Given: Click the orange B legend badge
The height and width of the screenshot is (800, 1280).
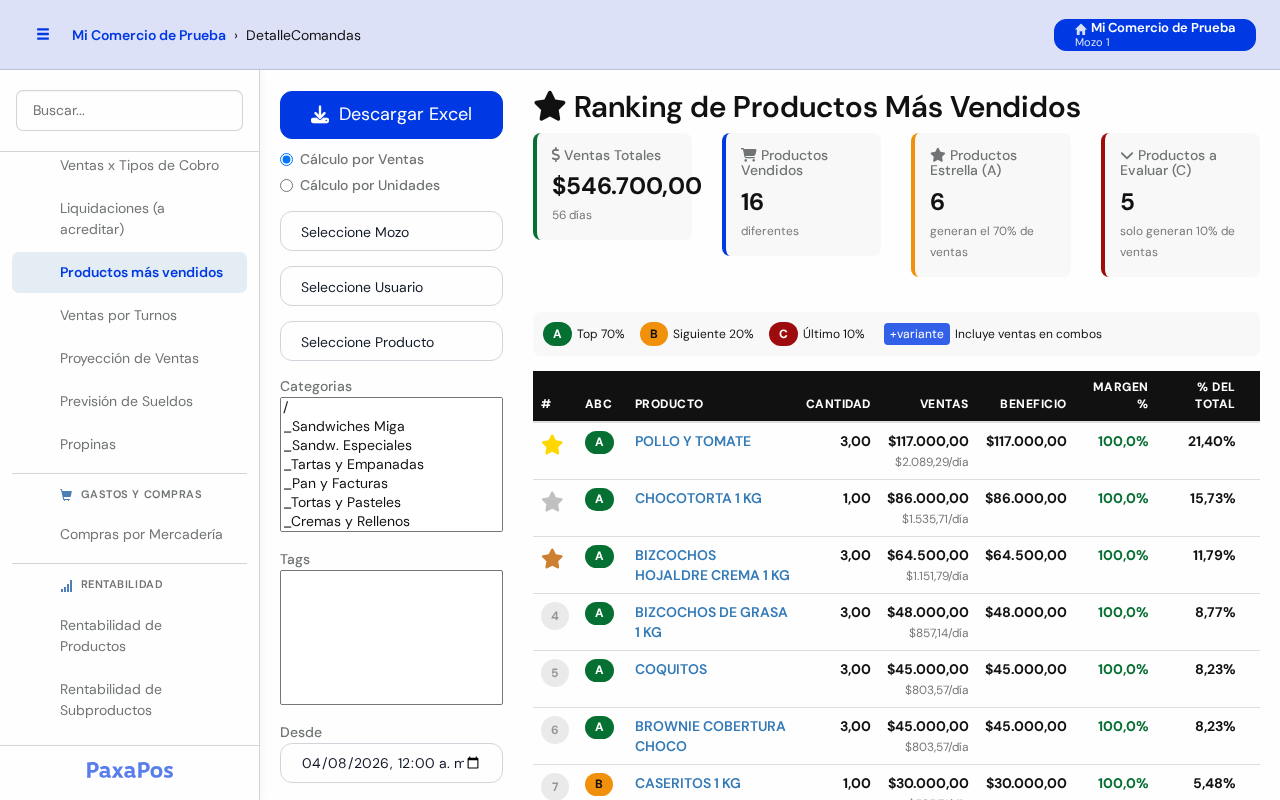Looking at the screenshot, I should coord(653,334).
